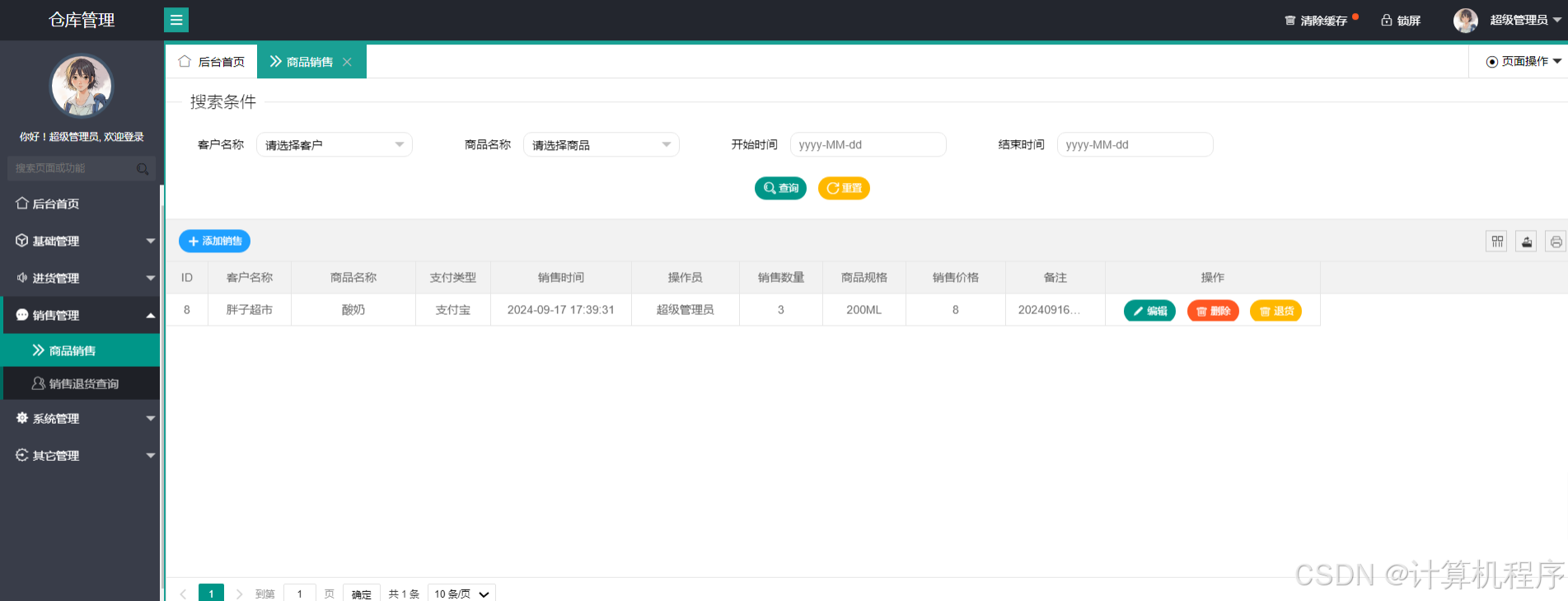Click the 胖子超市 cell
The width and height of the screenshot is (1568, 601).
click(x=250, y=310)
